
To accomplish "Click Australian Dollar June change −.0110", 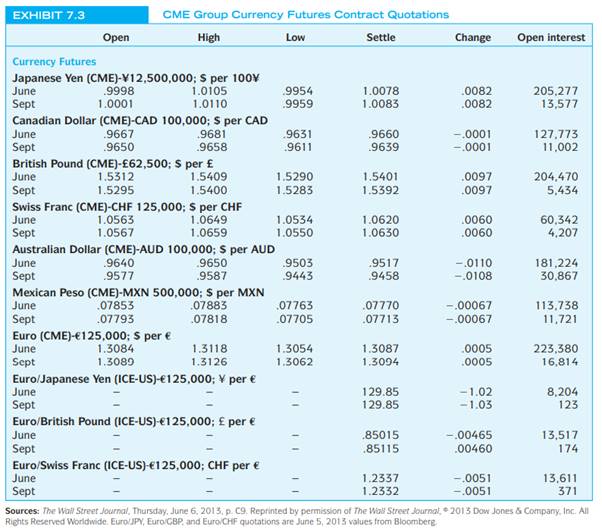I will pos(473,263).
